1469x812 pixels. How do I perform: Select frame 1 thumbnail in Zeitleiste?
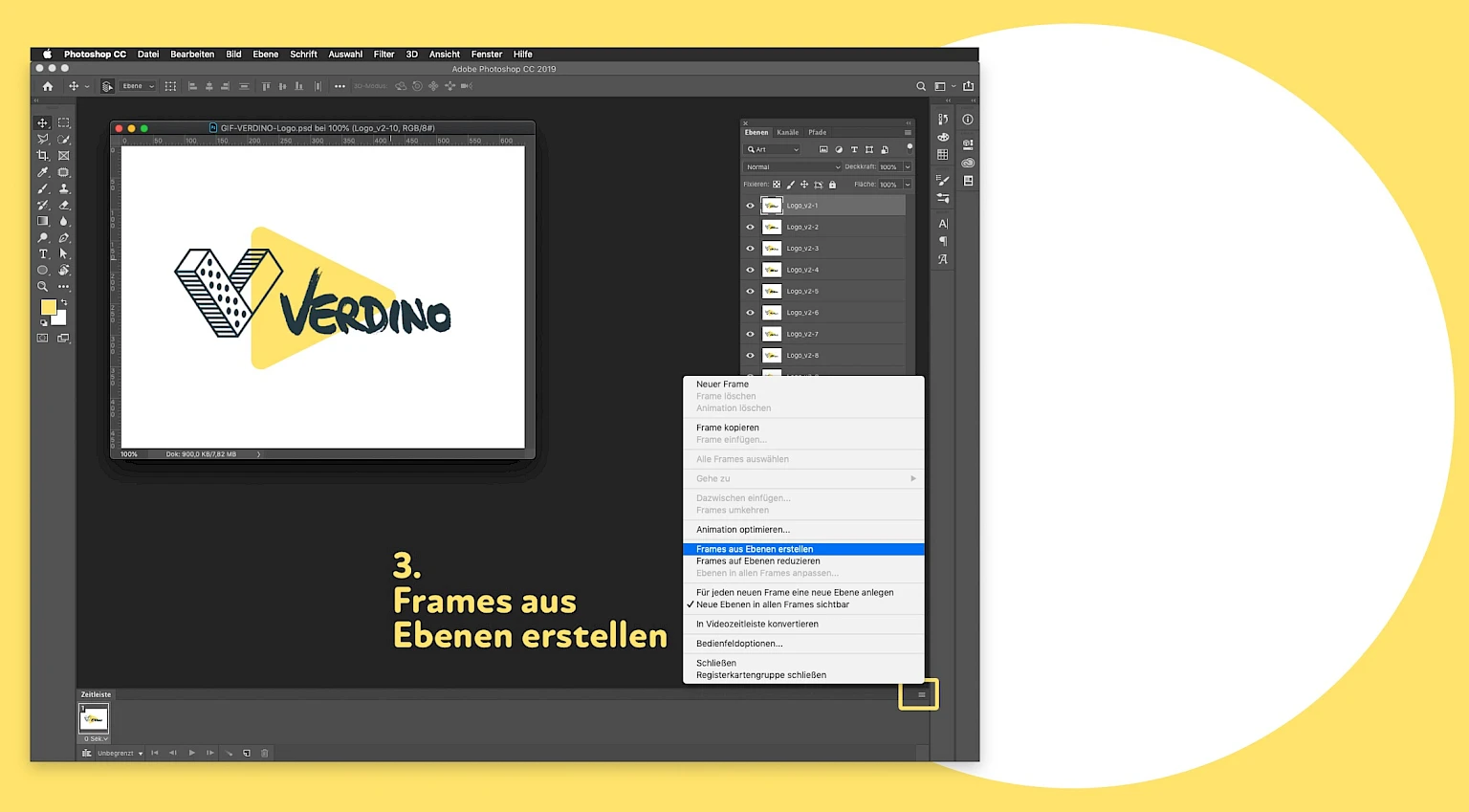(94, 718)
